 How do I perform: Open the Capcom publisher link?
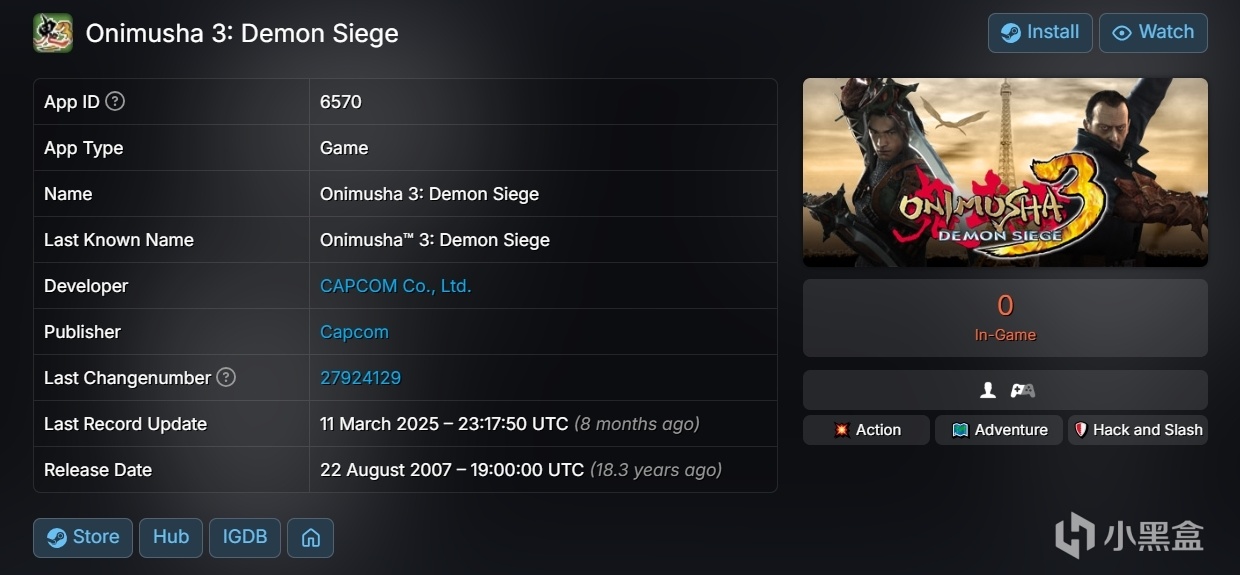point(354,332)
